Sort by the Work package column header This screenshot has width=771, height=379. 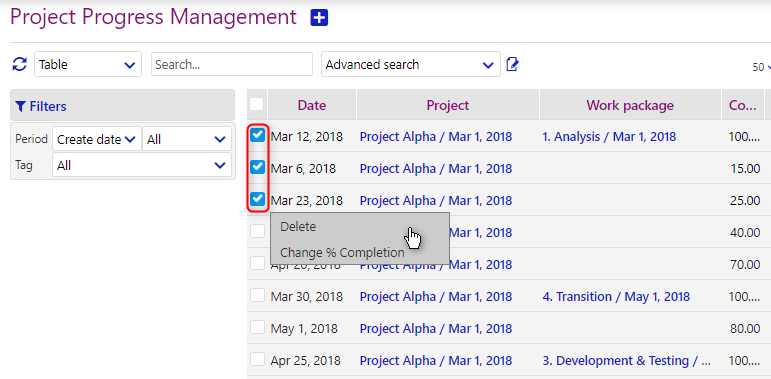(630, 105)
